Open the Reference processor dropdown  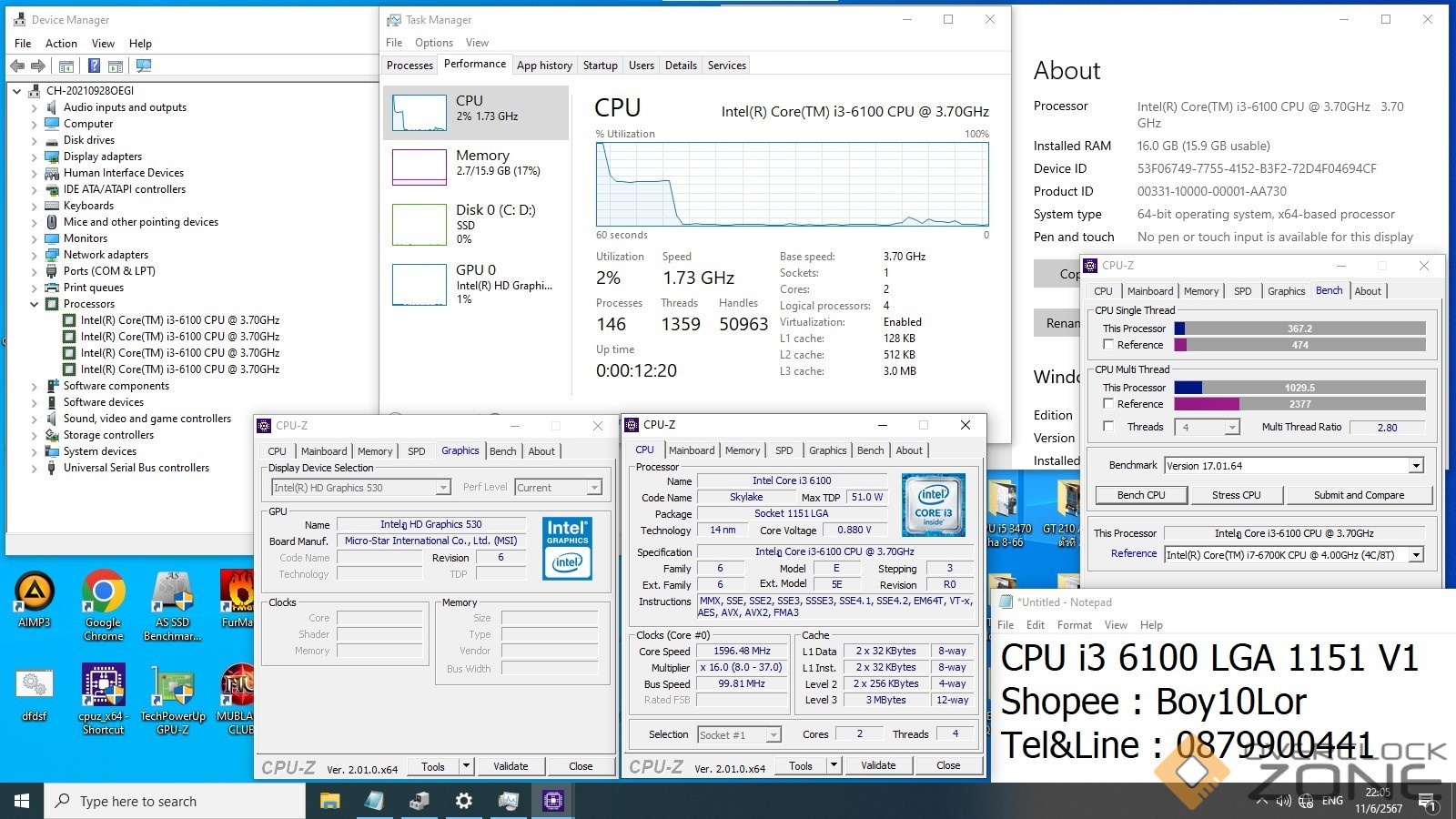[1416, 555]
